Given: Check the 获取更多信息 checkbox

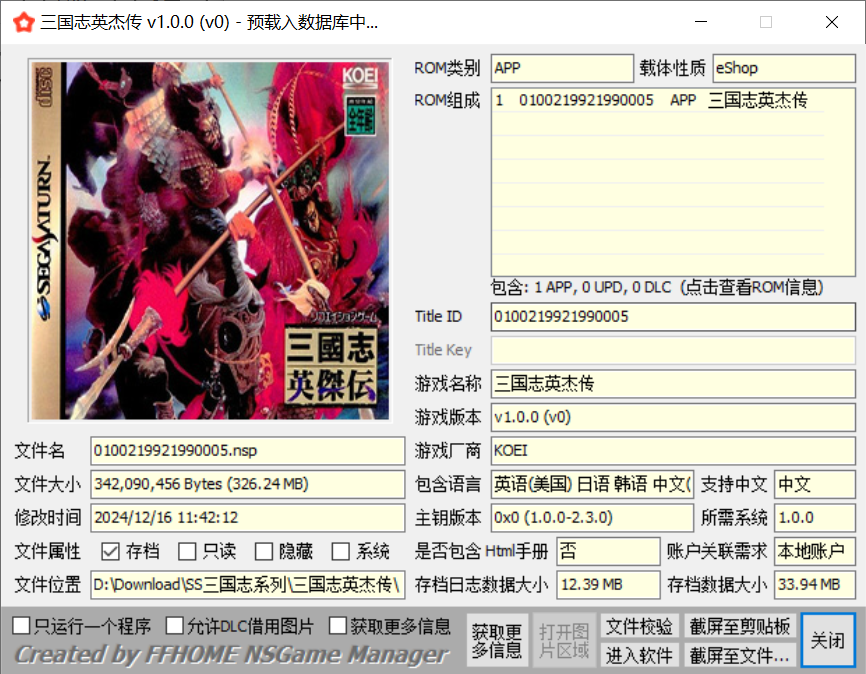Looking at the screenshot, I should click(337, 626).
